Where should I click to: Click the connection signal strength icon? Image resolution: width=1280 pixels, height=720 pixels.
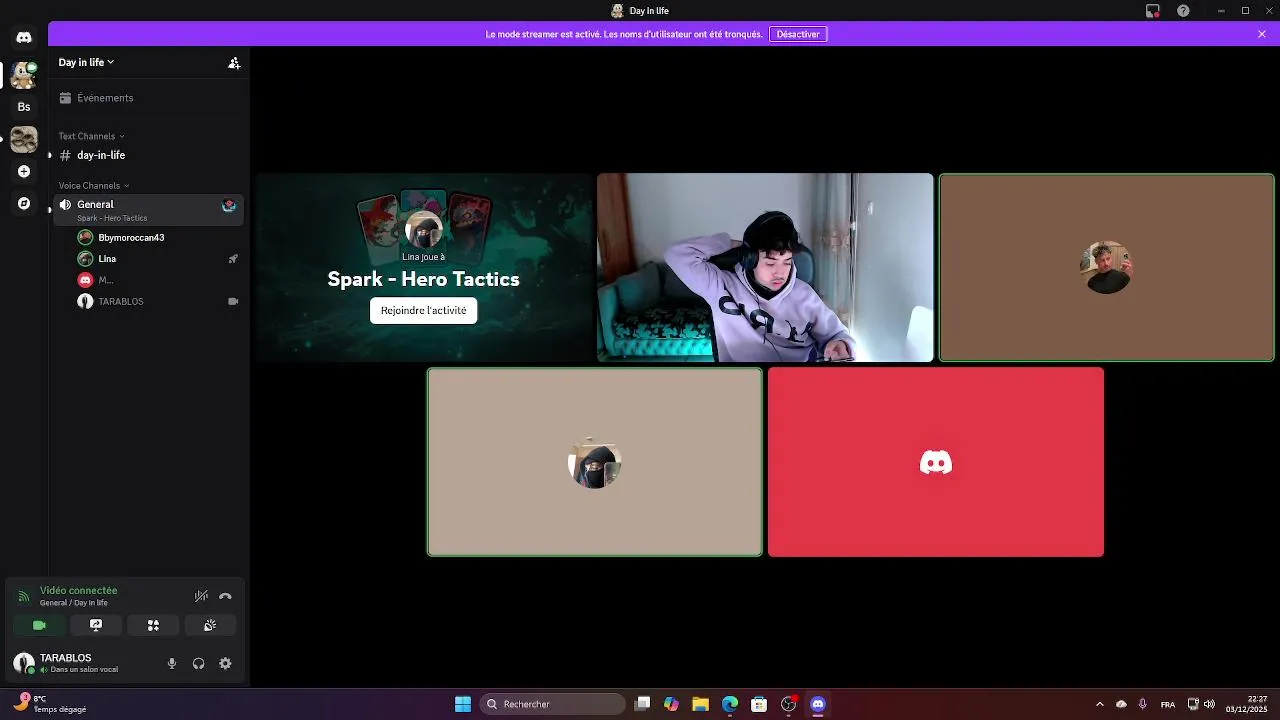(x=24, y=596)
